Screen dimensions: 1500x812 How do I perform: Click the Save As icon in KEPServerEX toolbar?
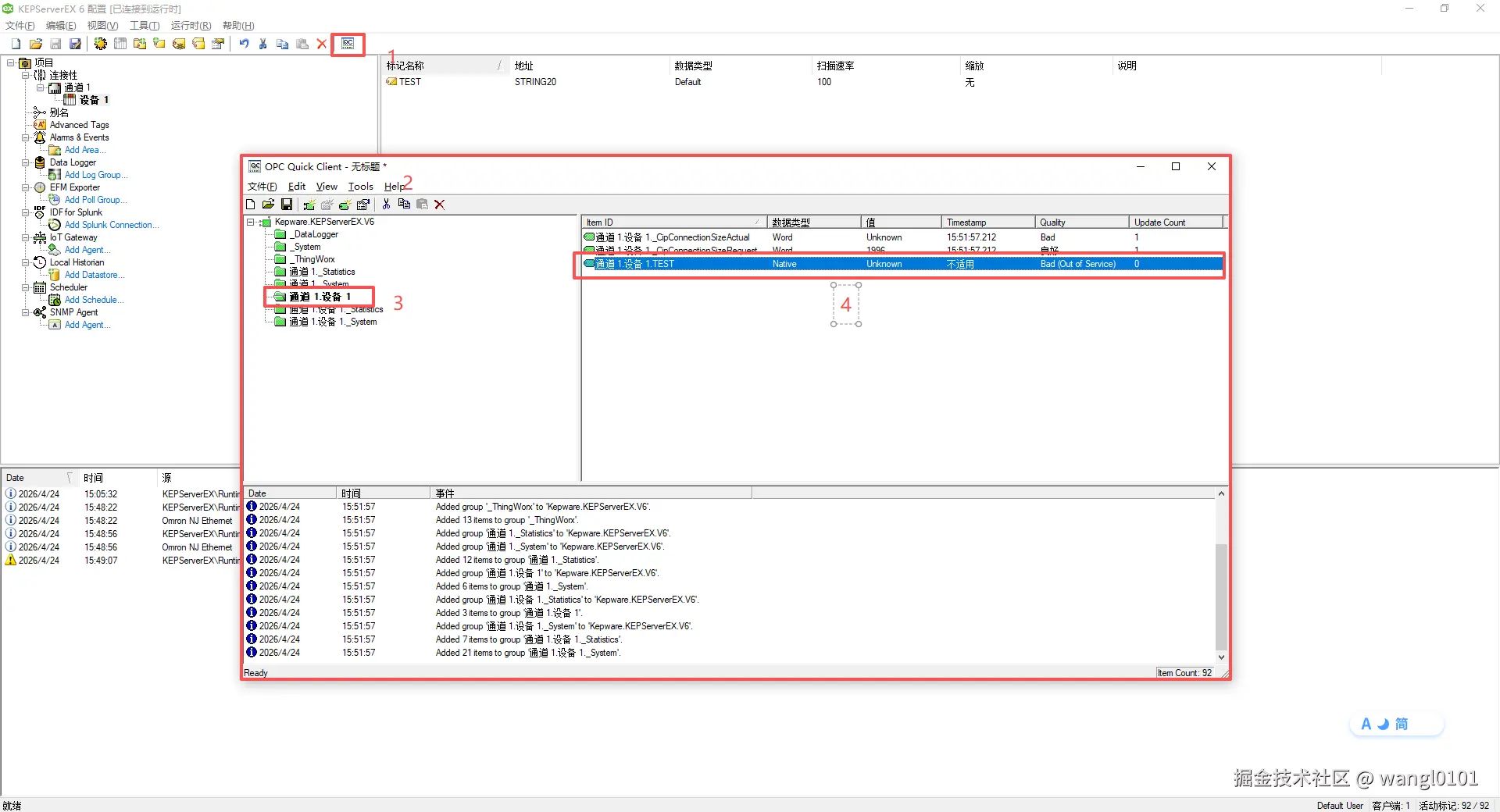(x=75, y=44)
